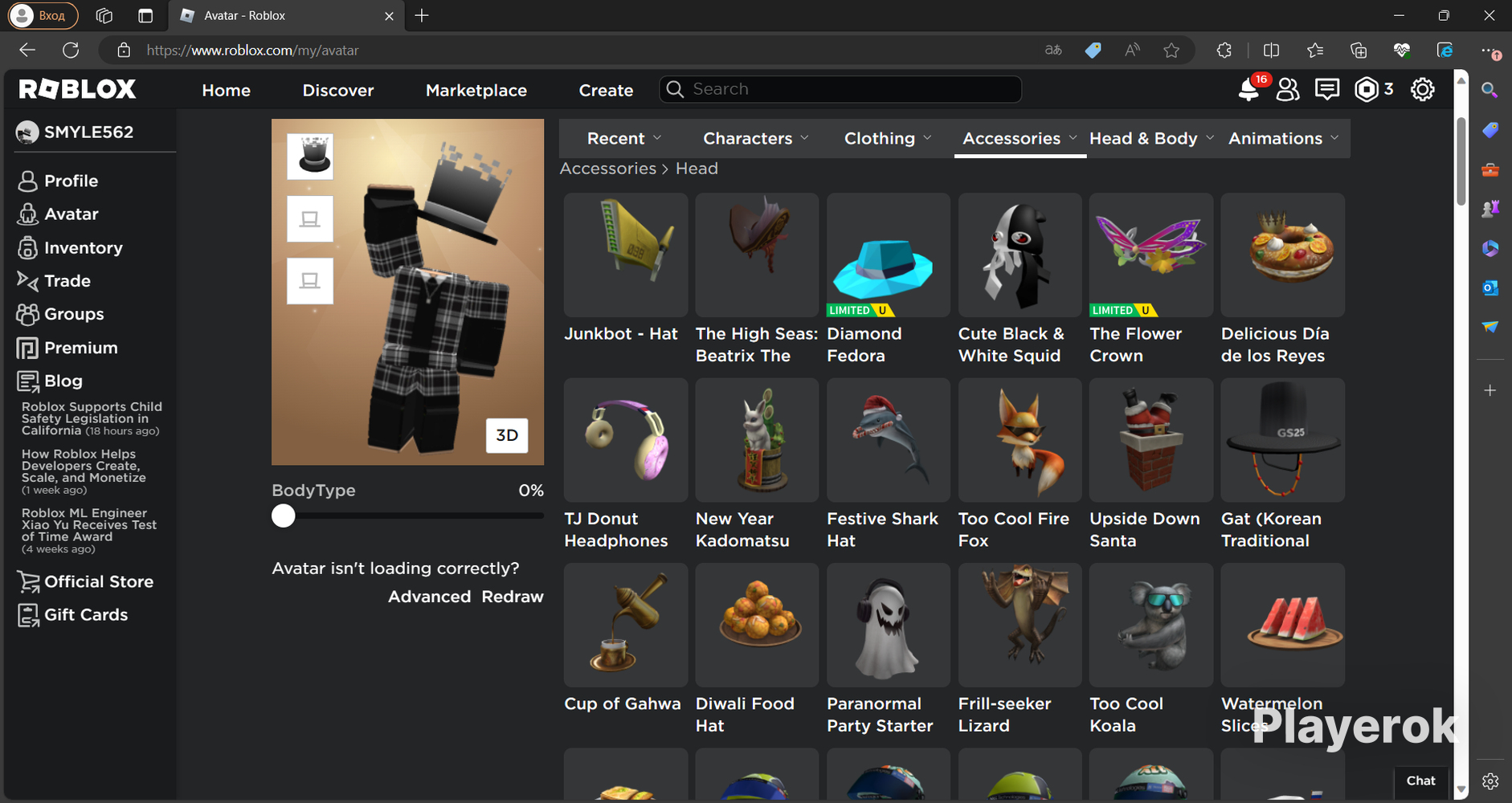1512x803 pixels.
Task: Click the BodyType slider handle
Action: [x=283, y=516]
